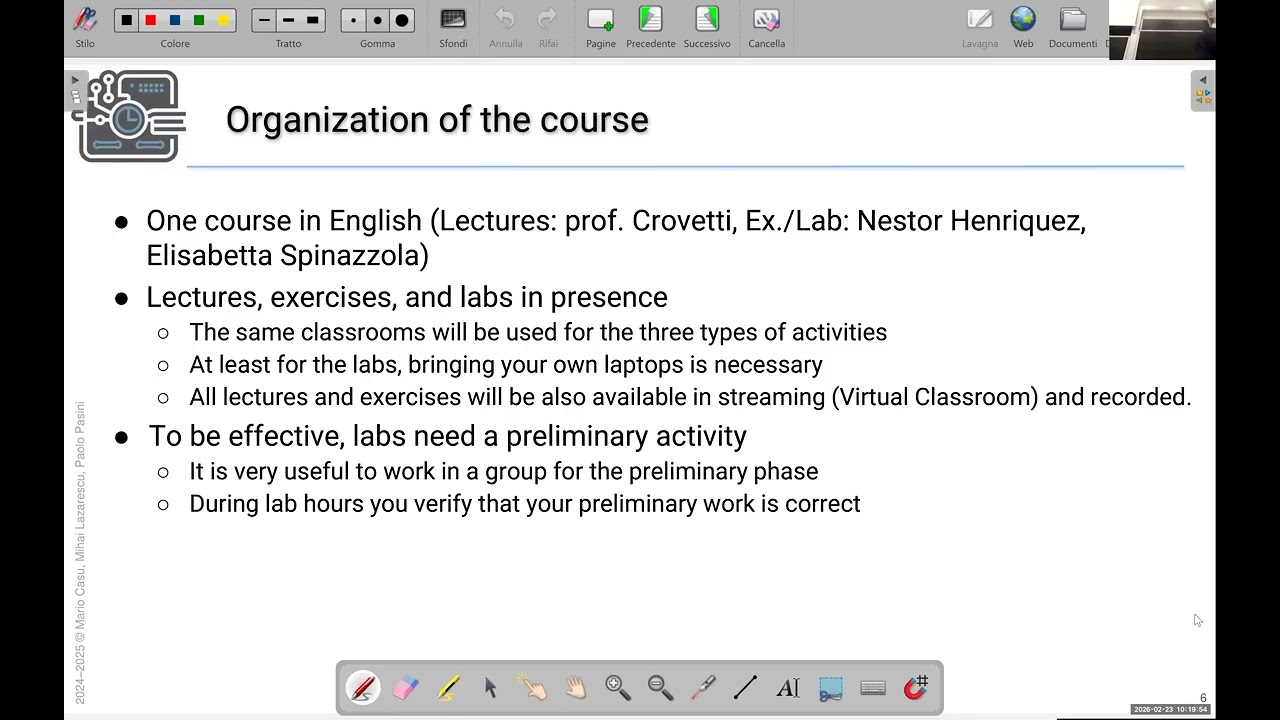Screen dimensions: 1280x720
Task: Select the Zoom out tool
Action: point(660,688)
